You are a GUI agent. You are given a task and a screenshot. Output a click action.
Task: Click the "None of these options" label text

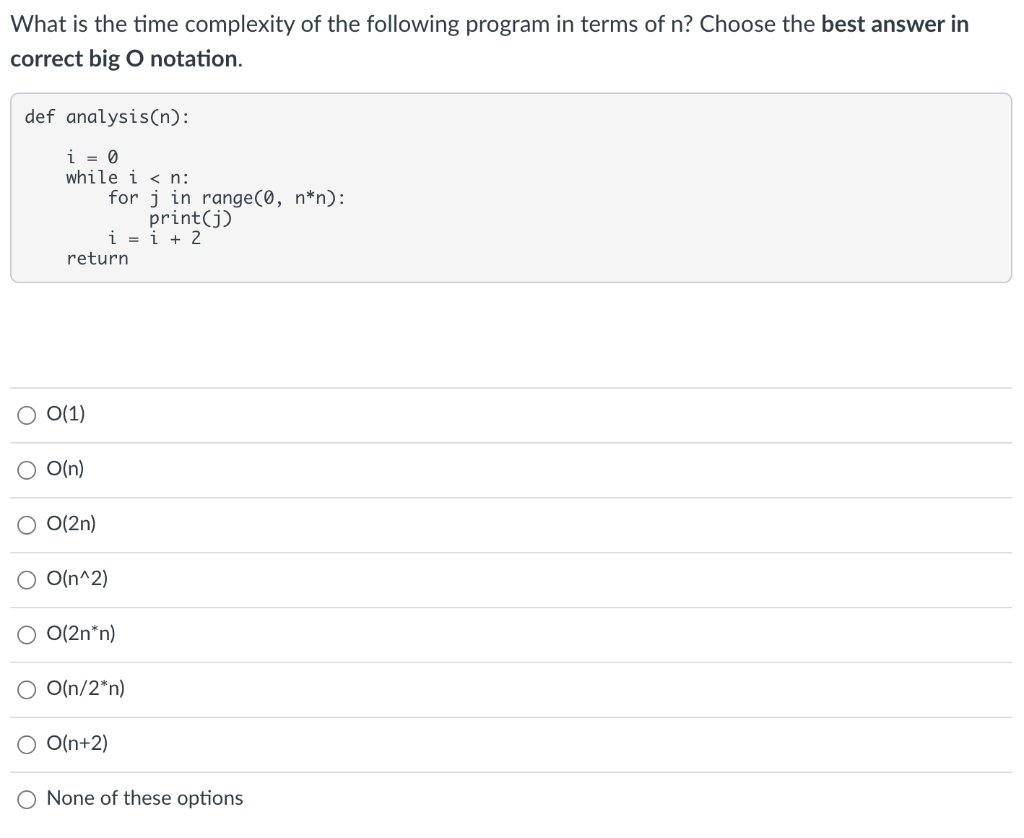coord(144,798)
